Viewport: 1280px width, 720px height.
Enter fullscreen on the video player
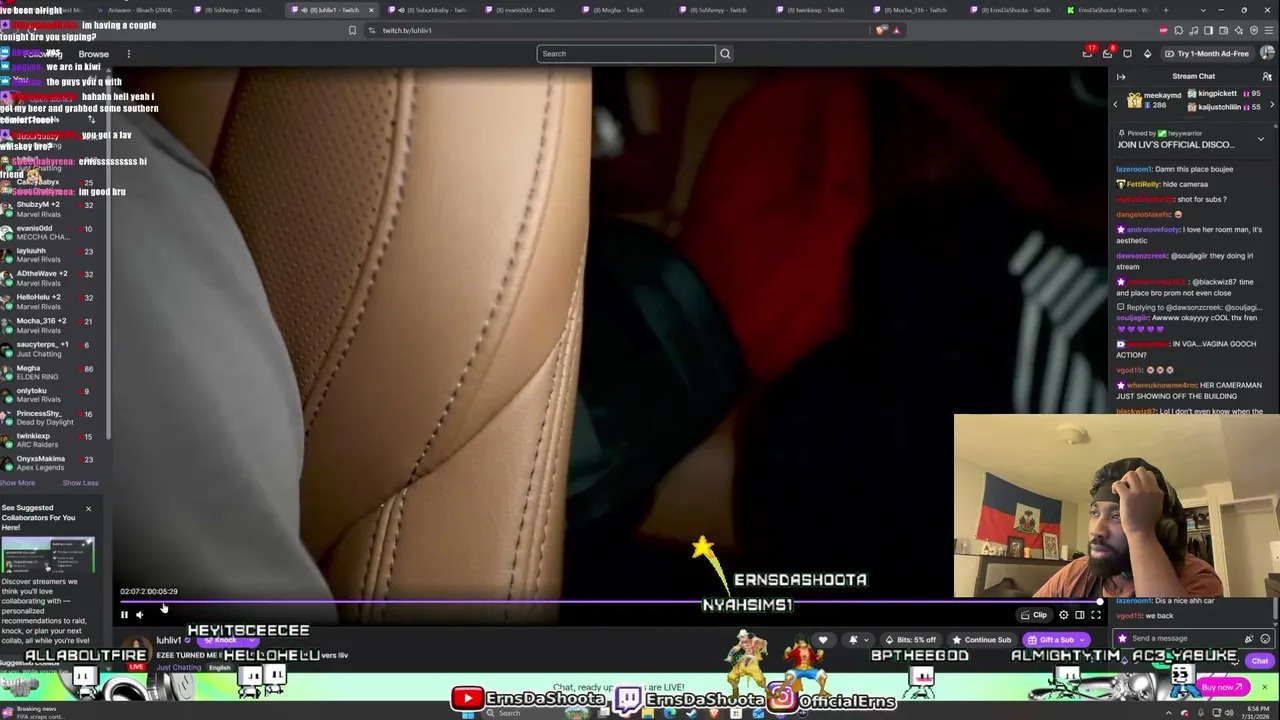1096,615
